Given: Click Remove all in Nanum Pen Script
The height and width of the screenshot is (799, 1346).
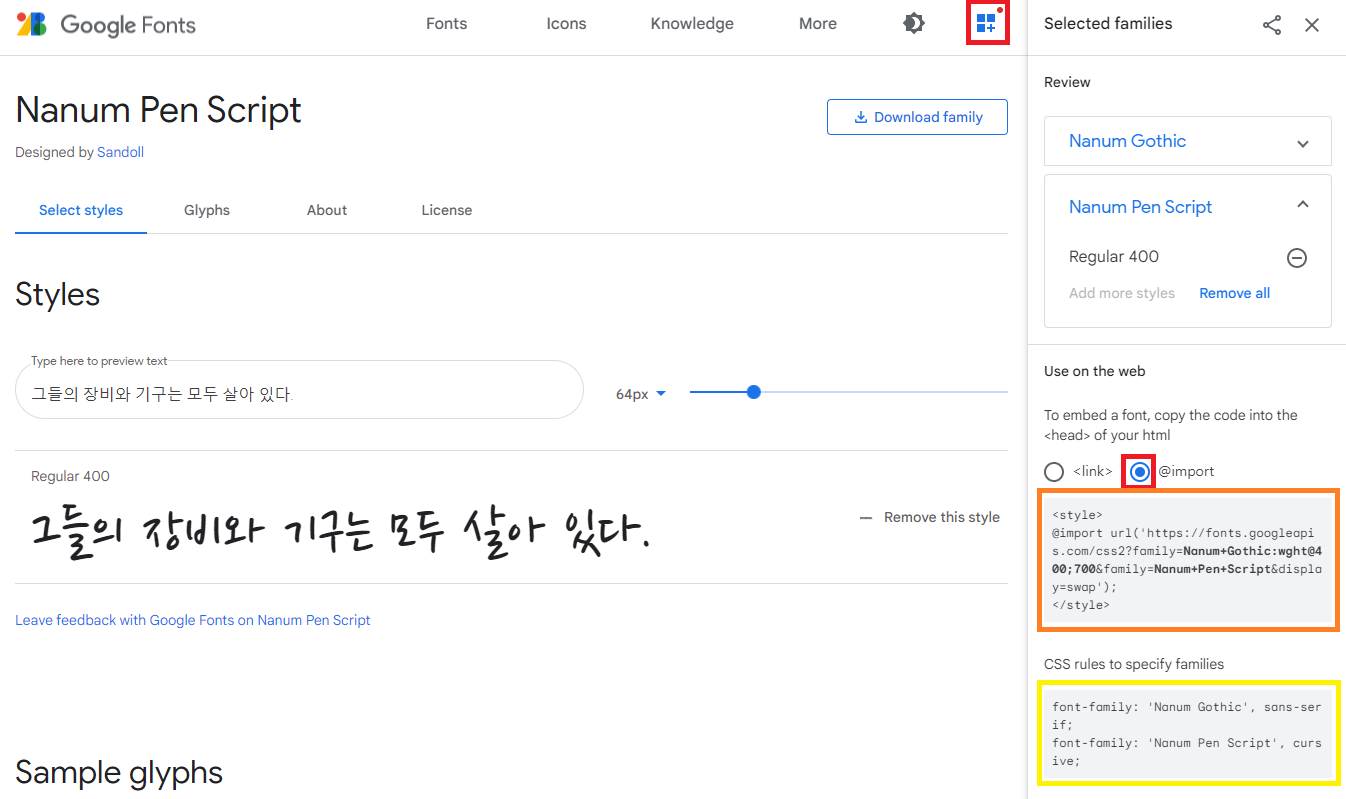Looking at the screenshot, I should click(1235, 293).
